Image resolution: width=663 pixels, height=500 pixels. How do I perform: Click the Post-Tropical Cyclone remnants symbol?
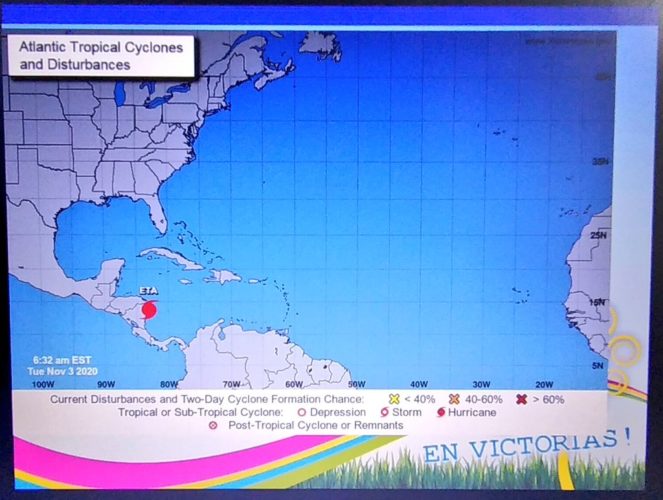213,425
